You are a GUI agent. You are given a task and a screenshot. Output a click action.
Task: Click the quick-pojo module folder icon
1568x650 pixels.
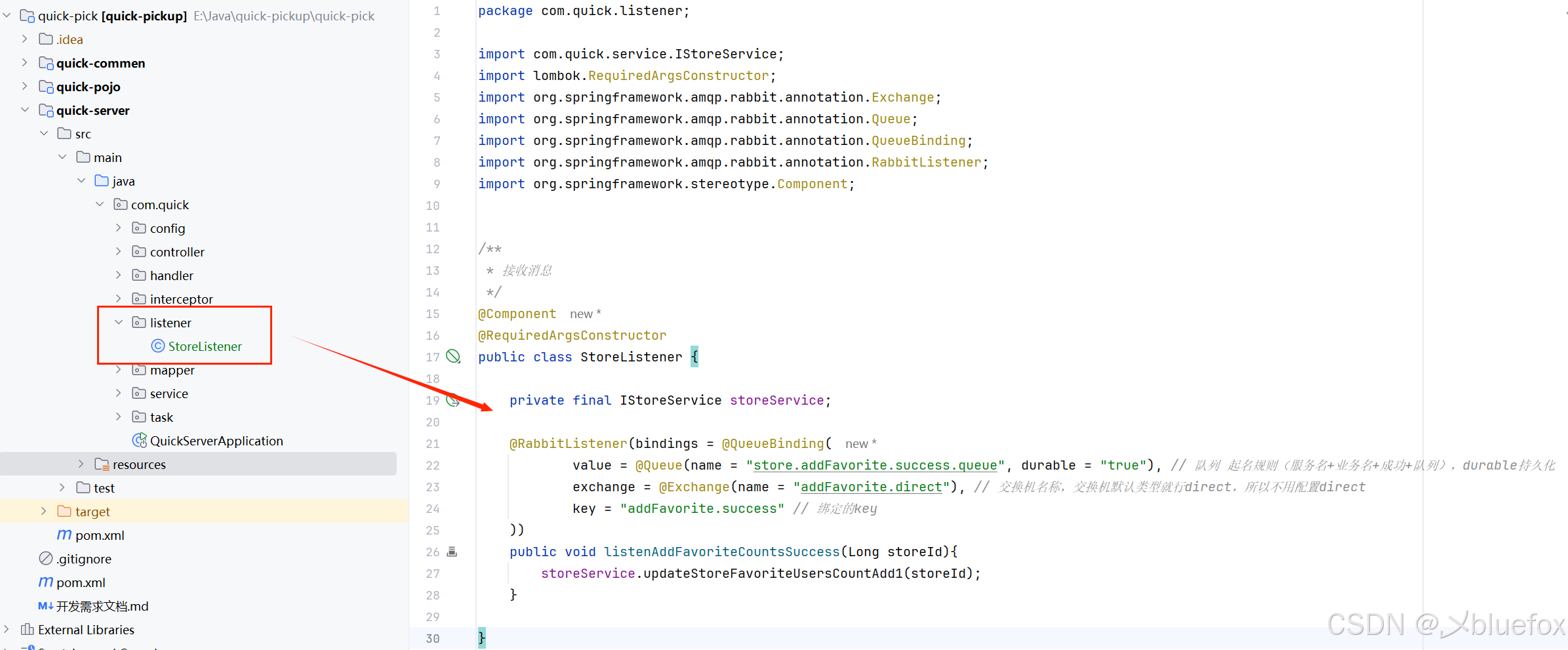46,87
